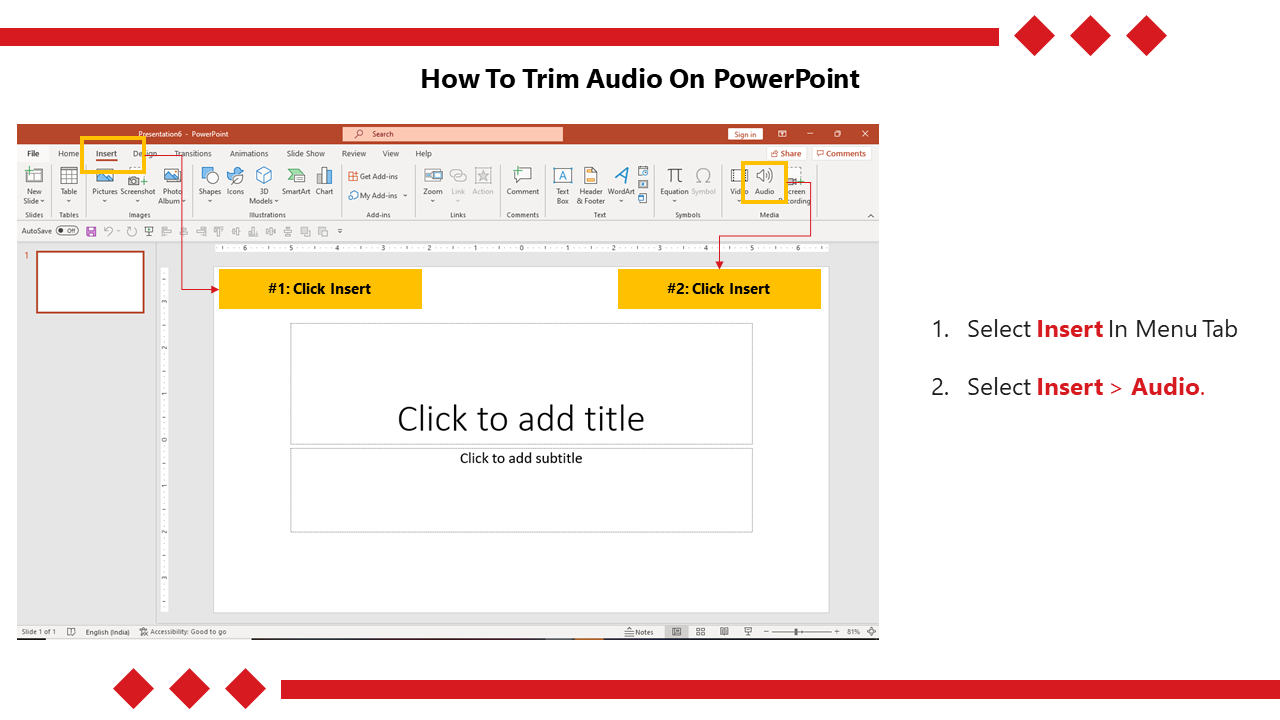Open the My Add-ins dropdown arrow

tap(406, 196)
